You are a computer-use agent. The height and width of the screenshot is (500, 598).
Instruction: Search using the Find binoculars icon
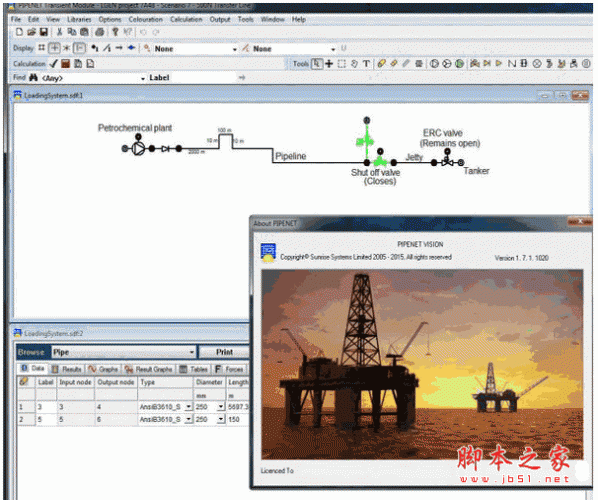34,78
